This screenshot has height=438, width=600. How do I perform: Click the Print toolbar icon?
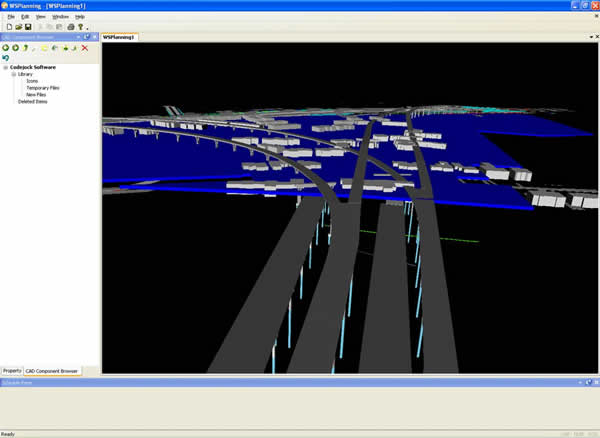coord(70,27)
